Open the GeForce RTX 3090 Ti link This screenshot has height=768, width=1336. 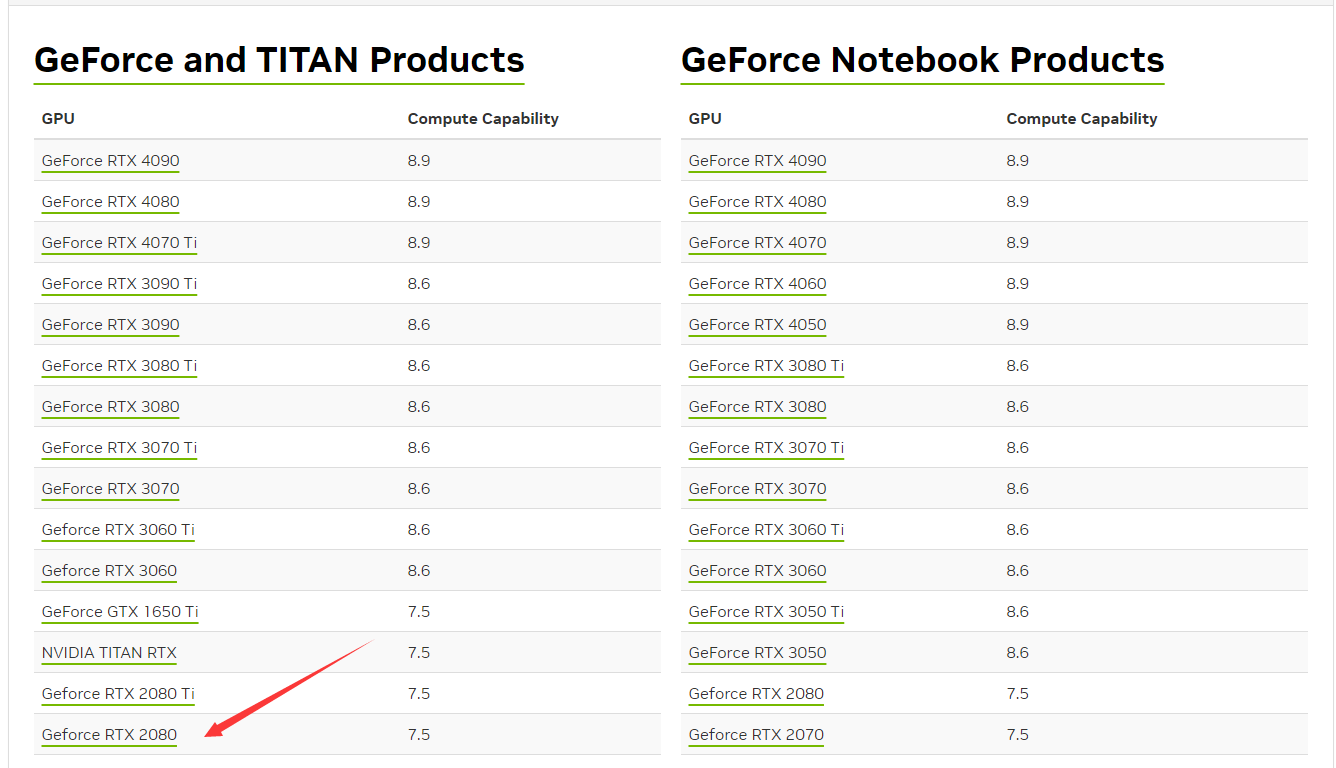pyautogui.click(x=120, y=284)
